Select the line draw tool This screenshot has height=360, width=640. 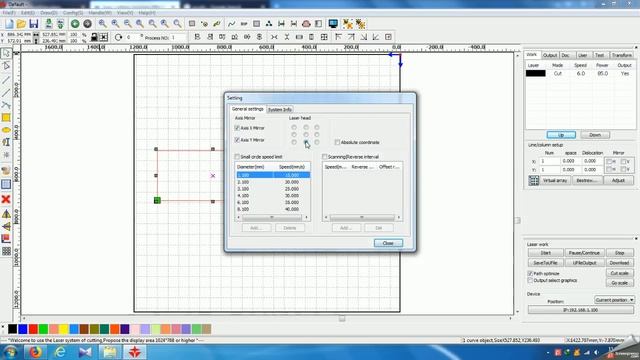pyautogui.click(x=6, y=80)
